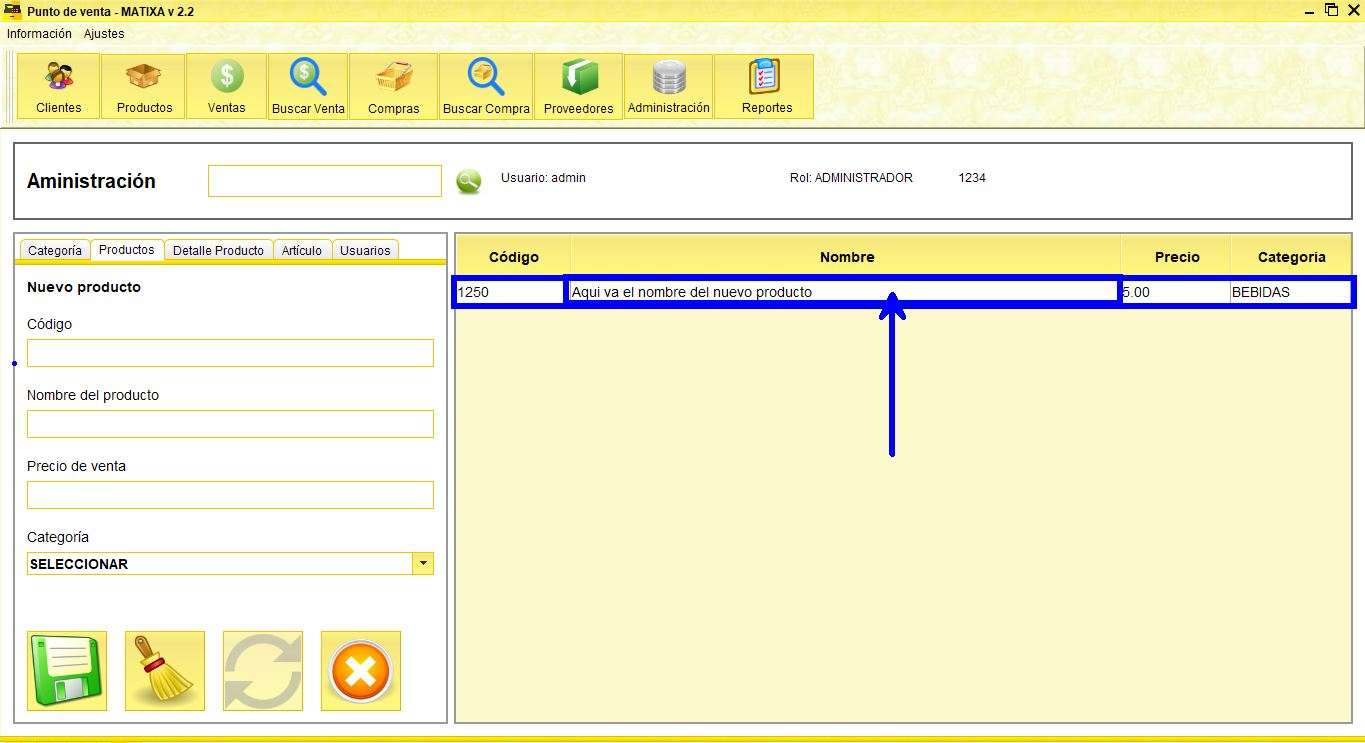This screenshot has width=1365, height=743.
Task: Click the search magnifier in Administración
Action: click(x=468, y=180)
